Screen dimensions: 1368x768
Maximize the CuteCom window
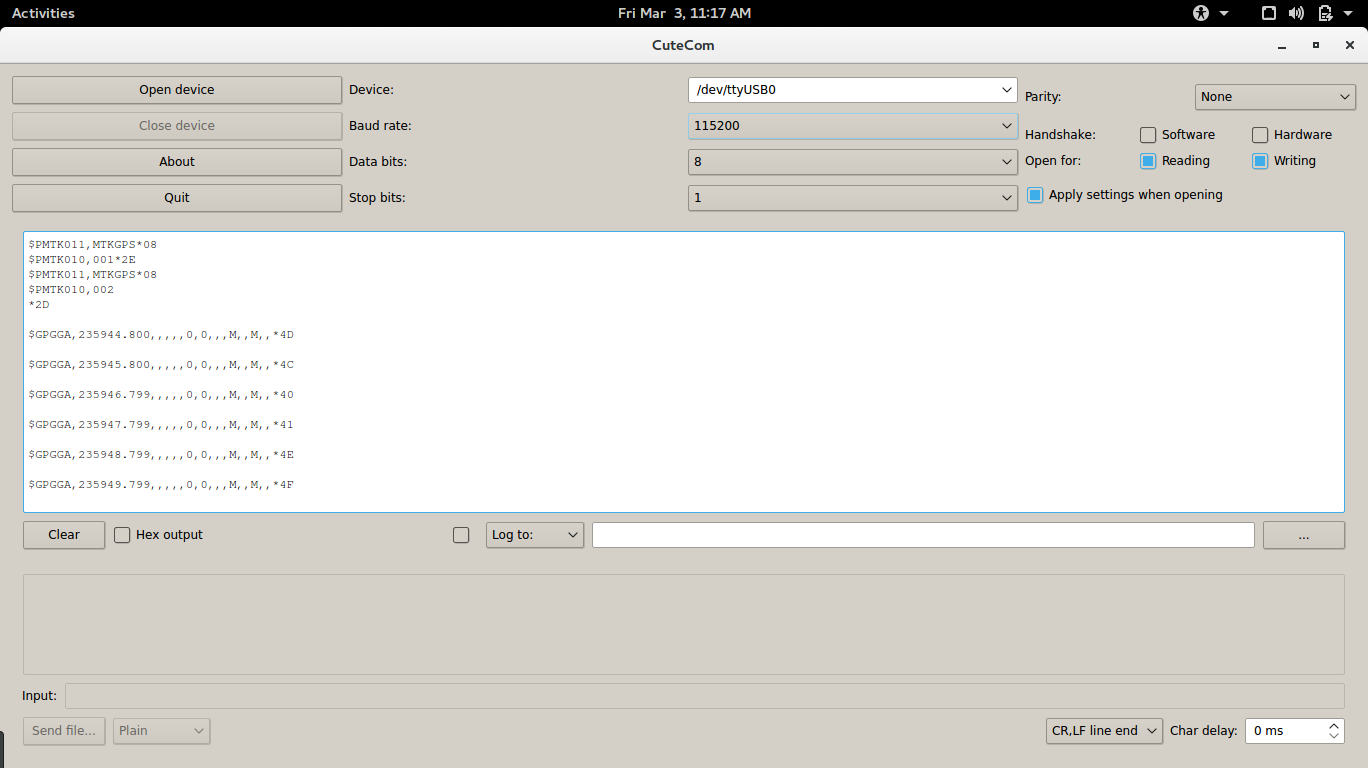tap(1316, 45)
